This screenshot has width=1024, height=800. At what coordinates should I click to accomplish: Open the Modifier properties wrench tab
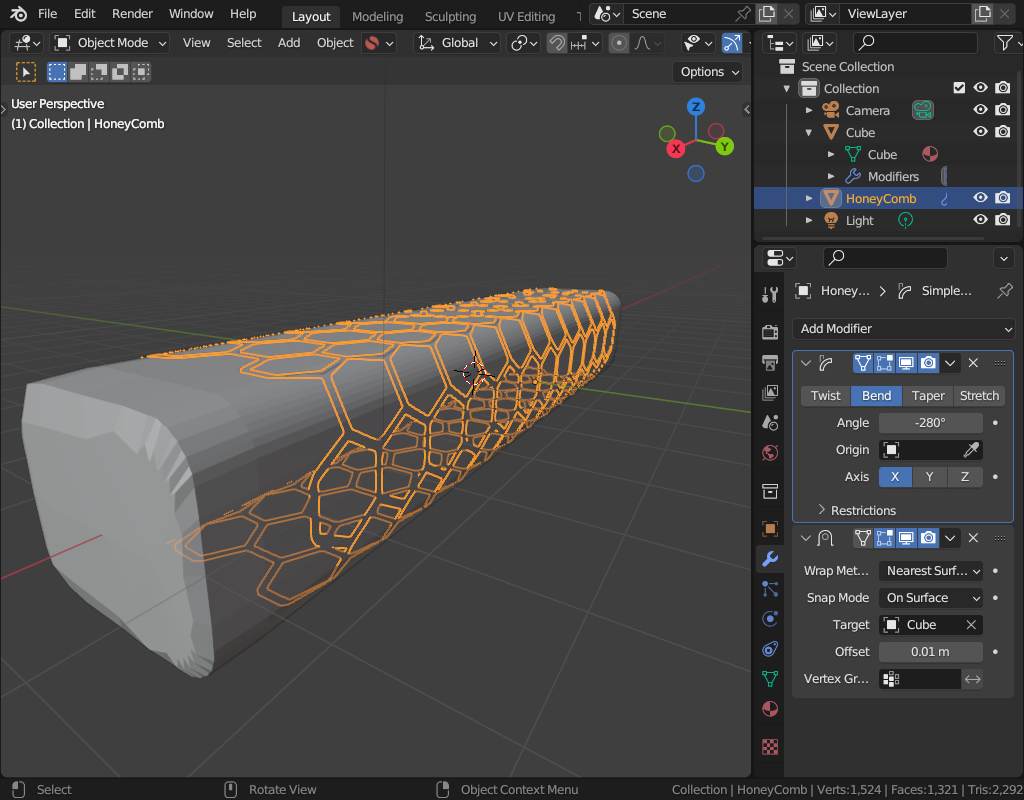pos(770,558)
